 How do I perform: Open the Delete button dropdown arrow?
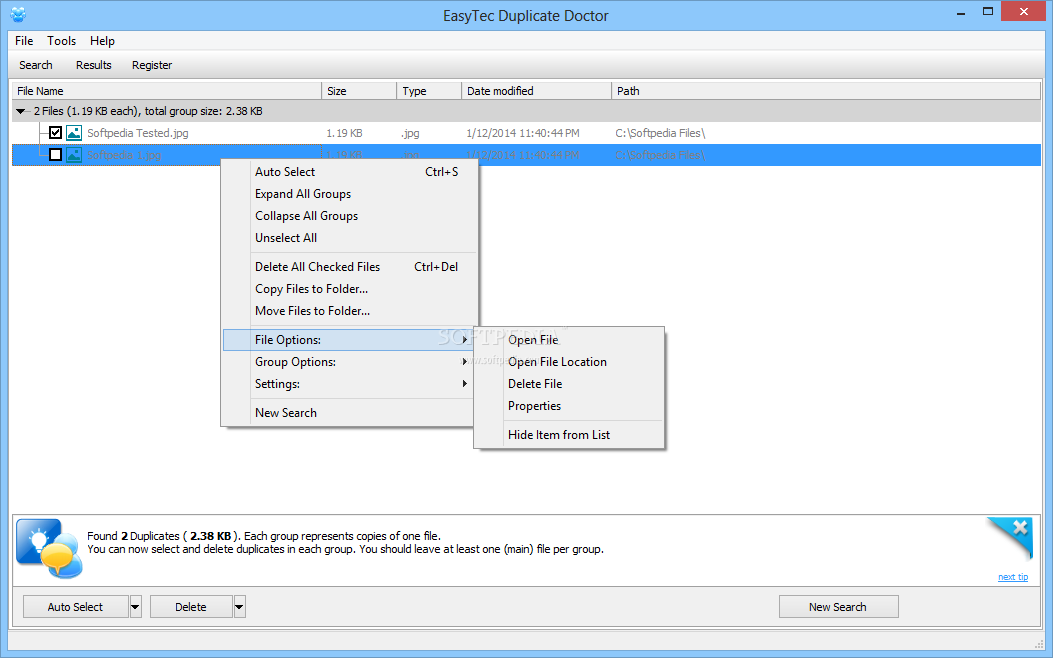click(240, 607)
